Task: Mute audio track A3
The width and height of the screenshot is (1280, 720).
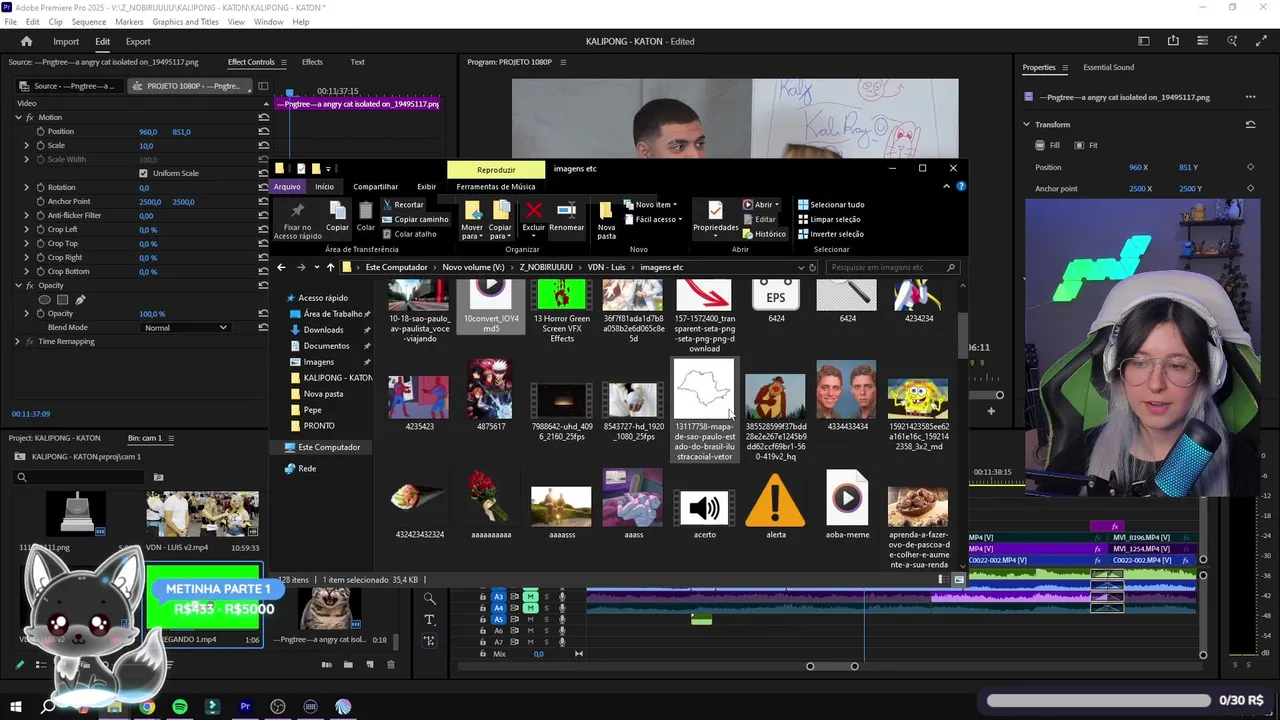Action: pyautogui.click(x=531, y=597)
